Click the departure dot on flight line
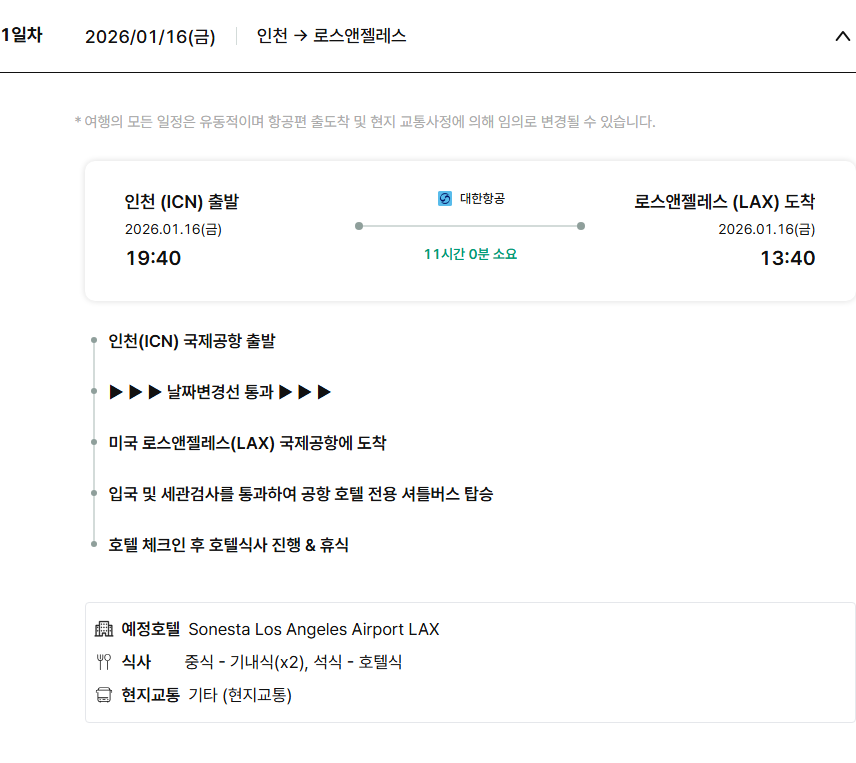Viewport: 856px width, 763px height. [x=358, y=226]
